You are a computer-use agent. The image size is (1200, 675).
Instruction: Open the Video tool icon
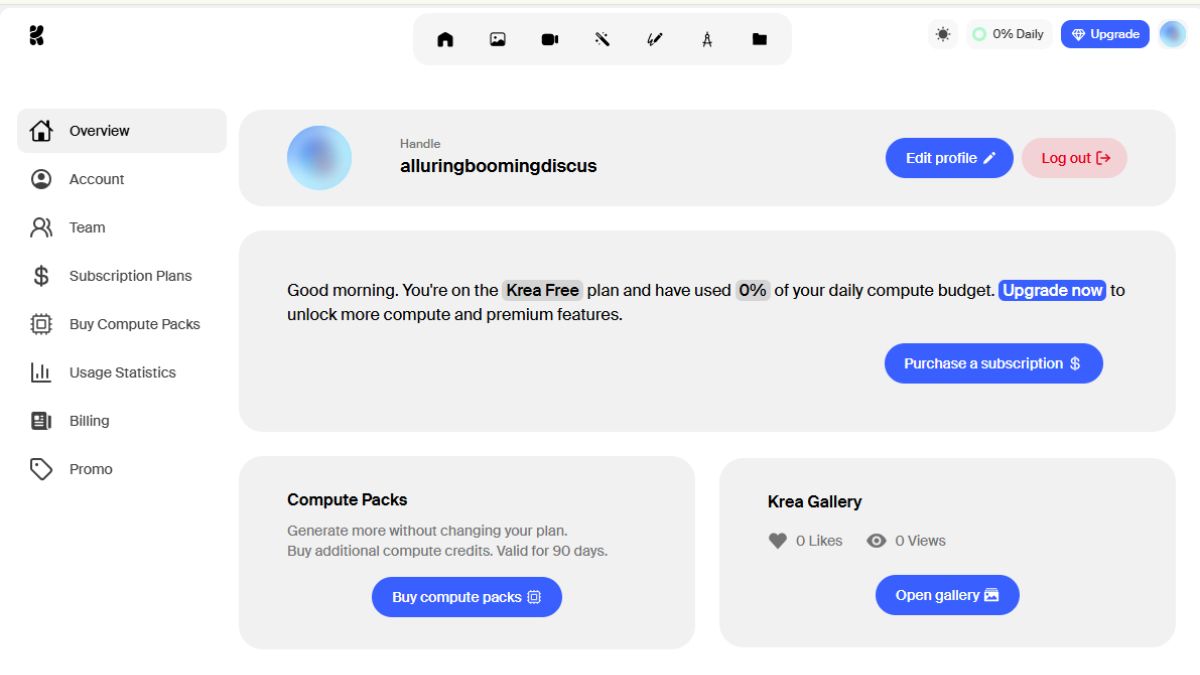pyautogui.click(x=550, y=39)
